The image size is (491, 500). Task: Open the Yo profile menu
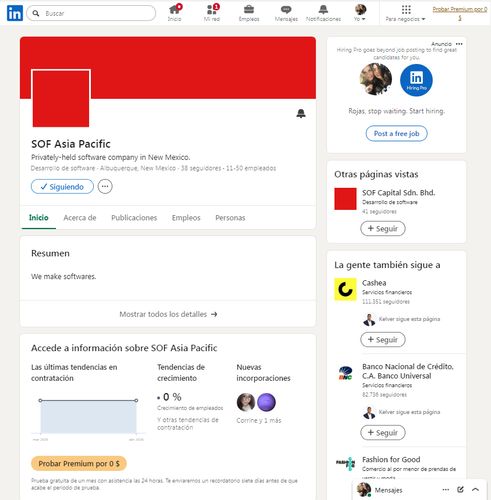point(360,13)
